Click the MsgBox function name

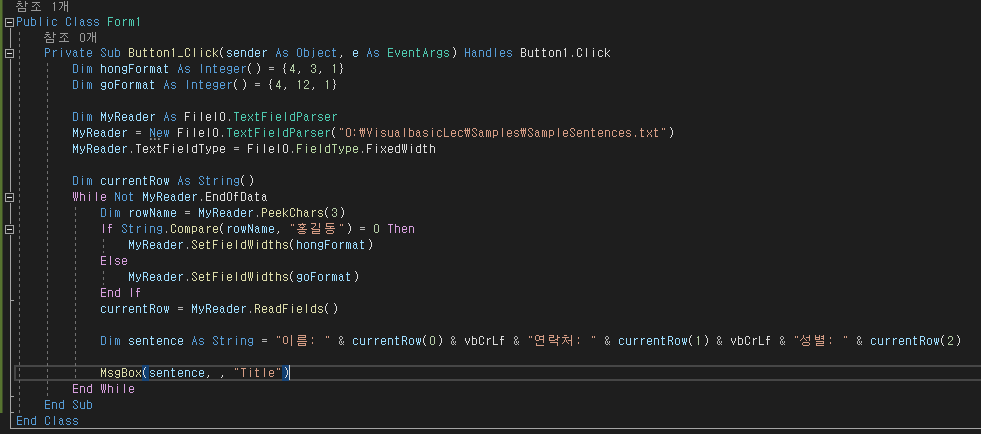pyautogui.click(x=121, y=373)
